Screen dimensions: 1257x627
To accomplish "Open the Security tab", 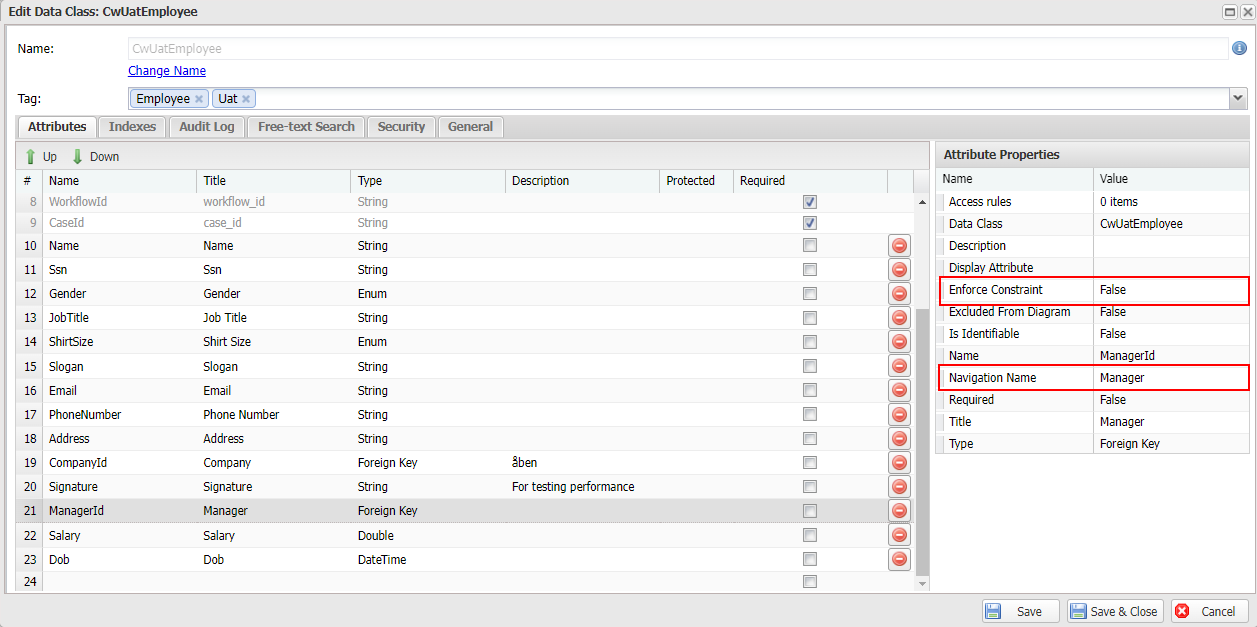I will (x=402, y=127).
